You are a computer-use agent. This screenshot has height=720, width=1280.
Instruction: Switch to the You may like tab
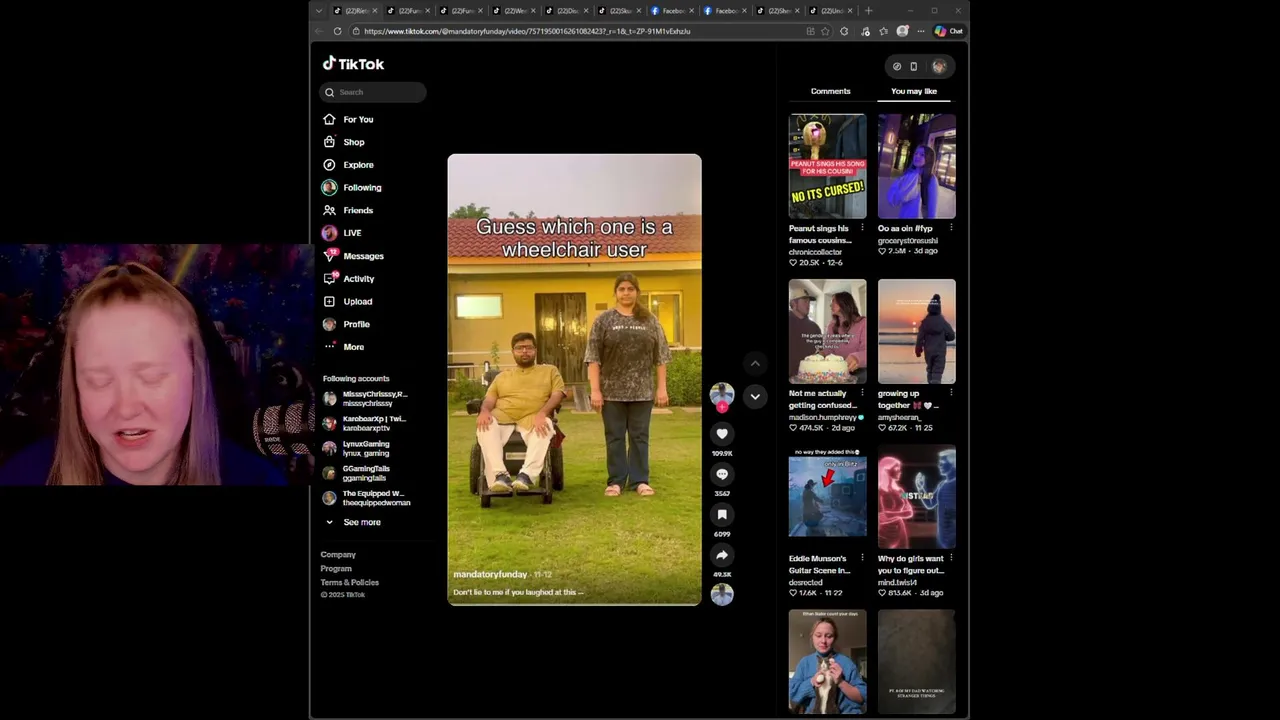click(914, 91)
